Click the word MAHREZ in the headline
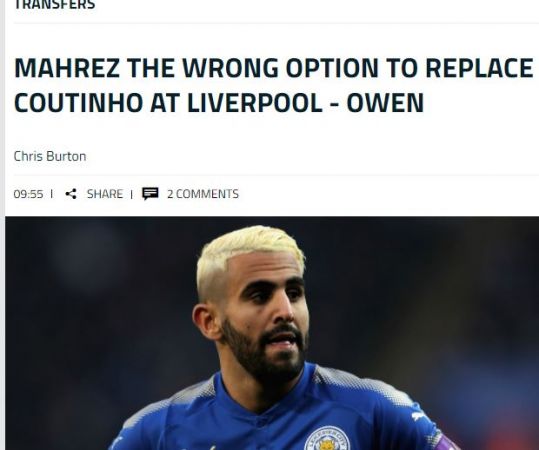Screen dimensions: 539x450 pos(67,68)
